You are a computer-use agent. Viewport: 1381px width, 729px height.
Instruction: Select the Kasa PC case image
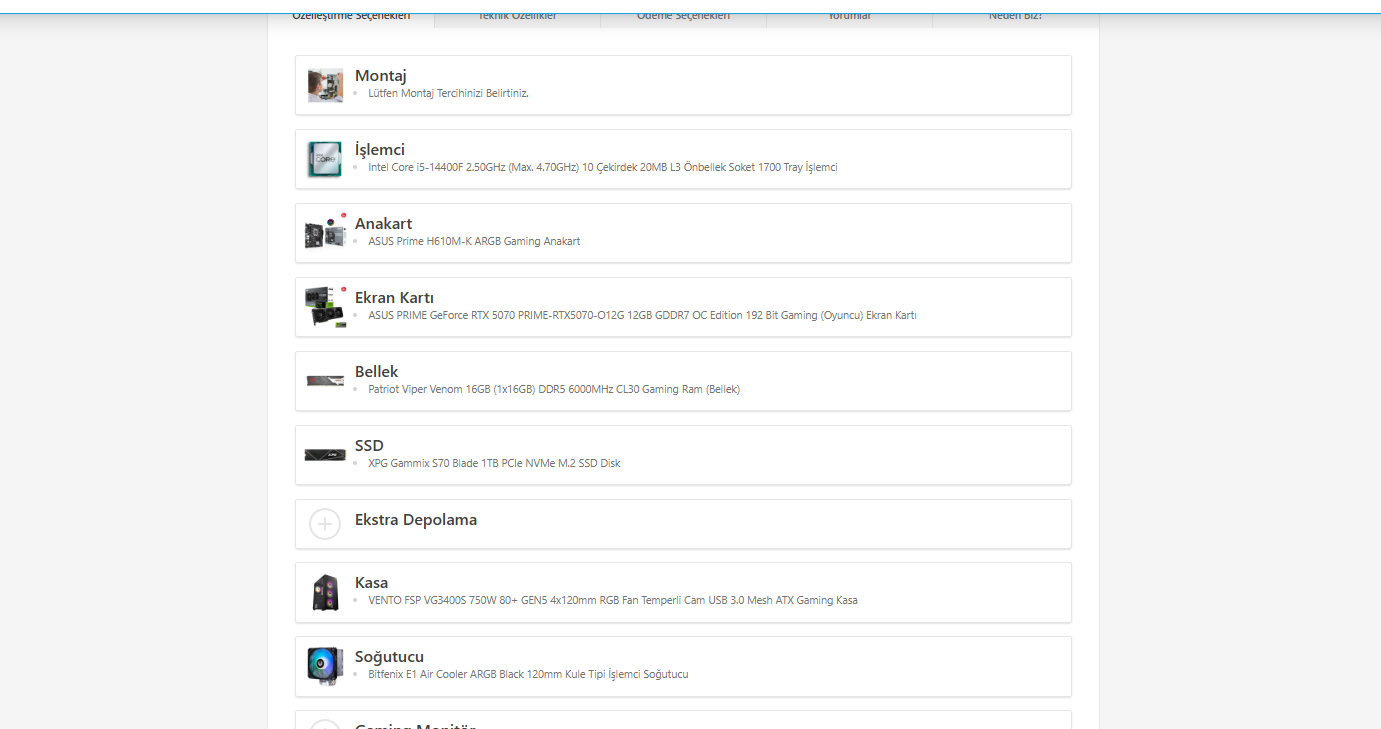tap(325, 593)
